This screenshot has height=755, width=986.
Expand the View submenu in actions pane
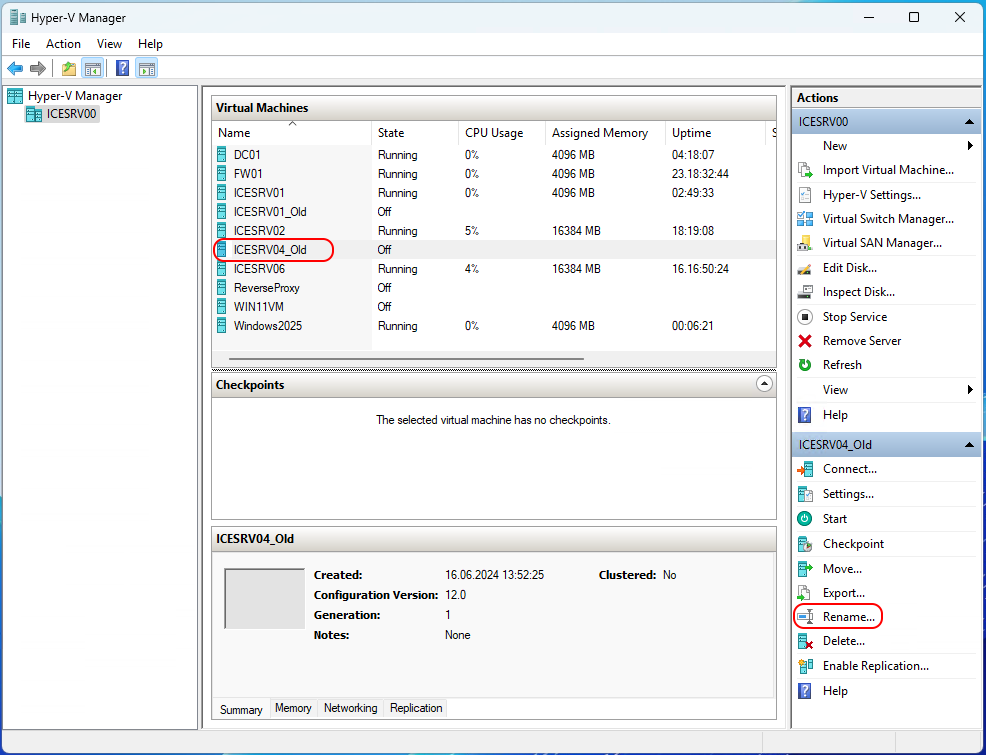[x=970, y=390]
